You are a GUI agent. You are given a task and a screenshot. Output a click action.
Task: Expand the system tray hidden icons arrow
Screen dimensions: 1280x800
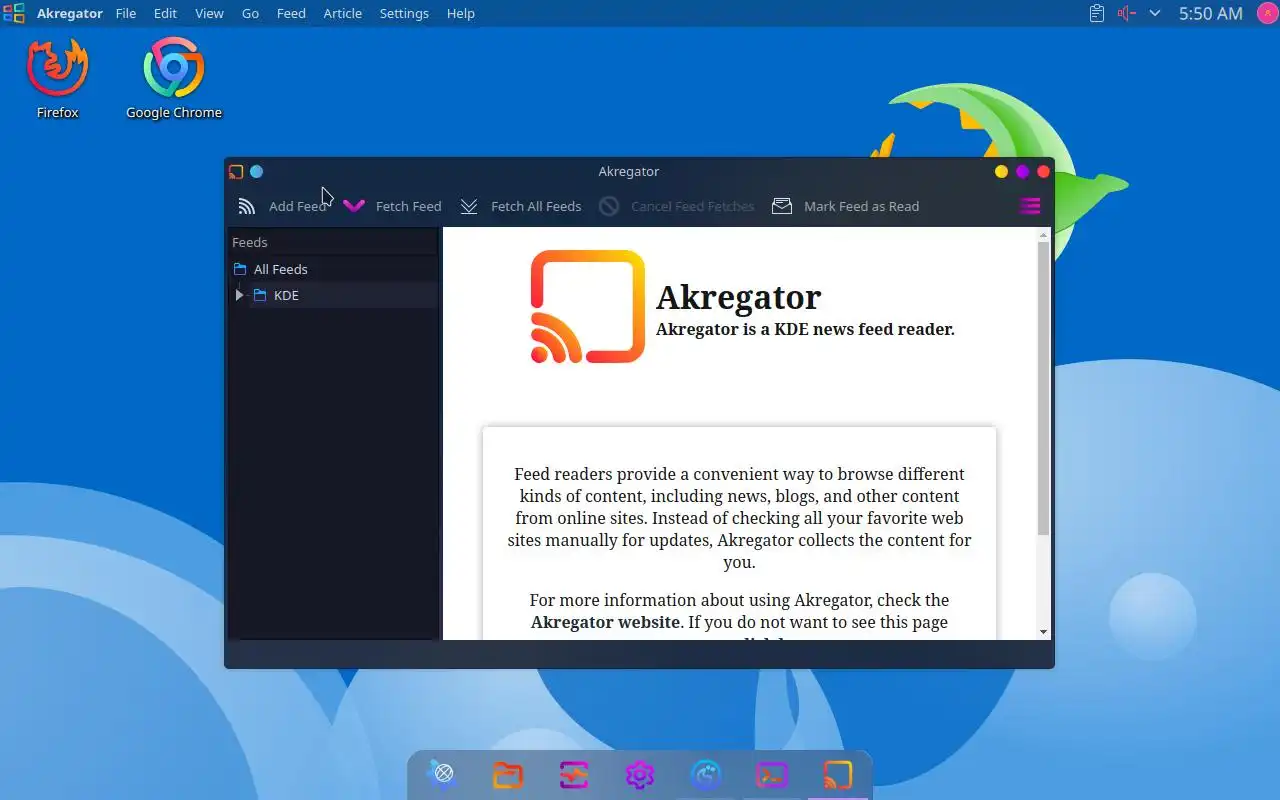point(1155,13)
